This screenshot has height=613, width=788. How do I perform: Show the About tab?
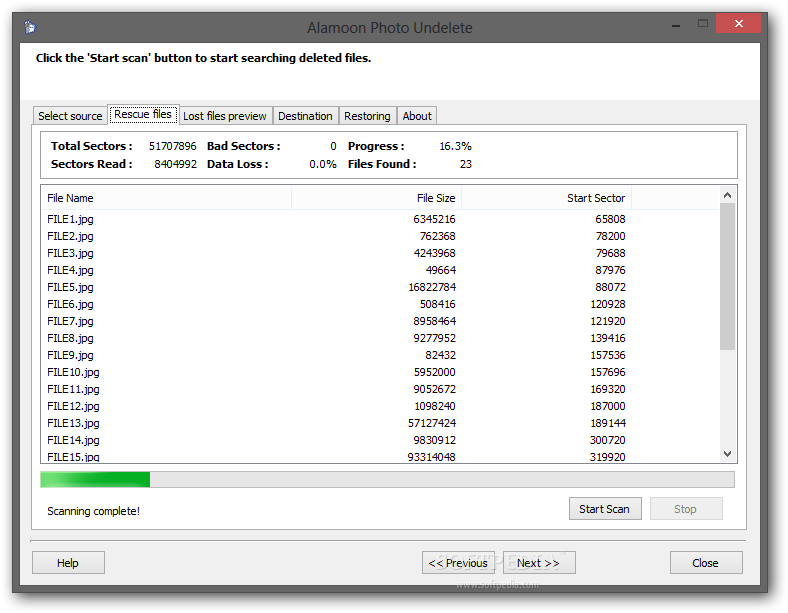click(417, 116)
